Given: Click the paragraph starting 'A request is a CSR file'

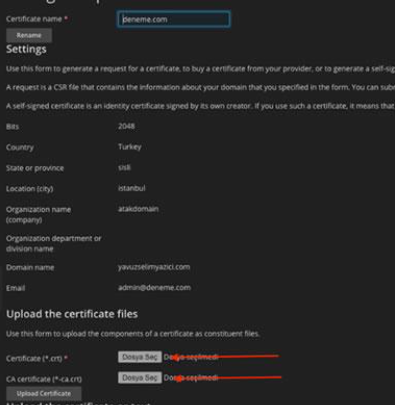Looking at the screenshot, I should 200,87.
